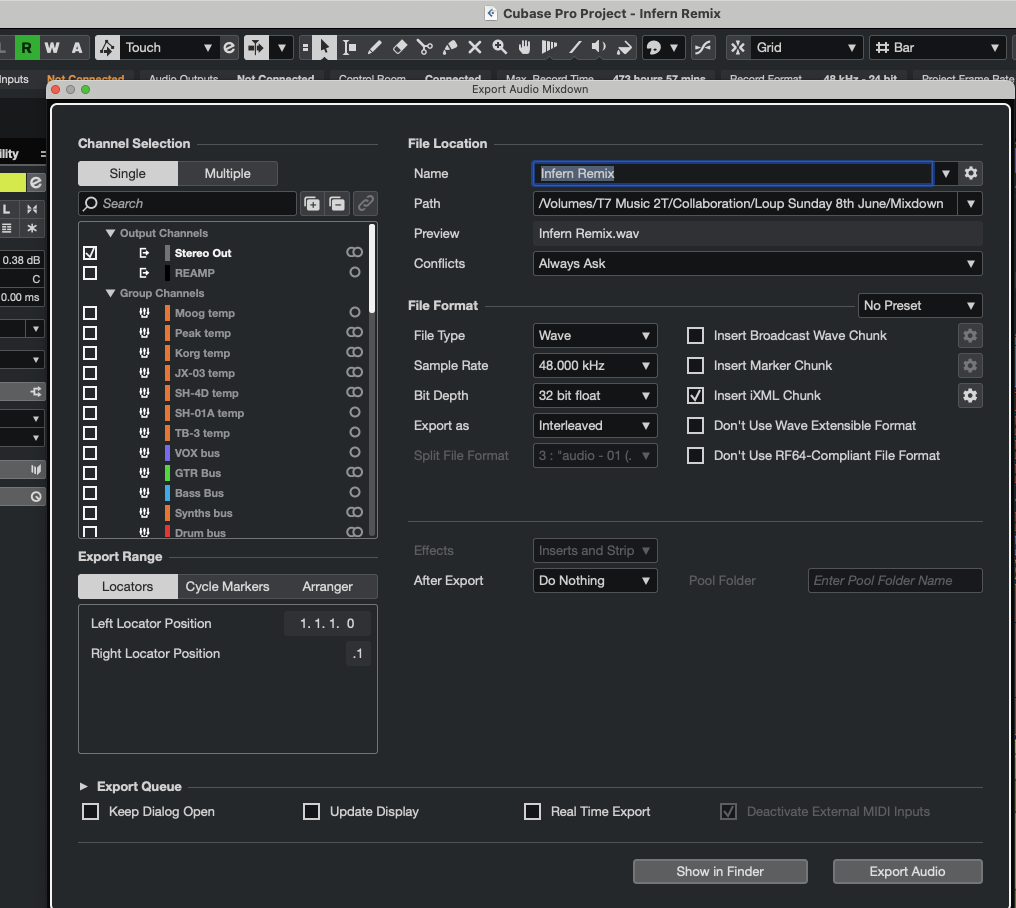Toggle the channel link chain icon
Screen dimensions: 1016x908
[x=366, y=204]
